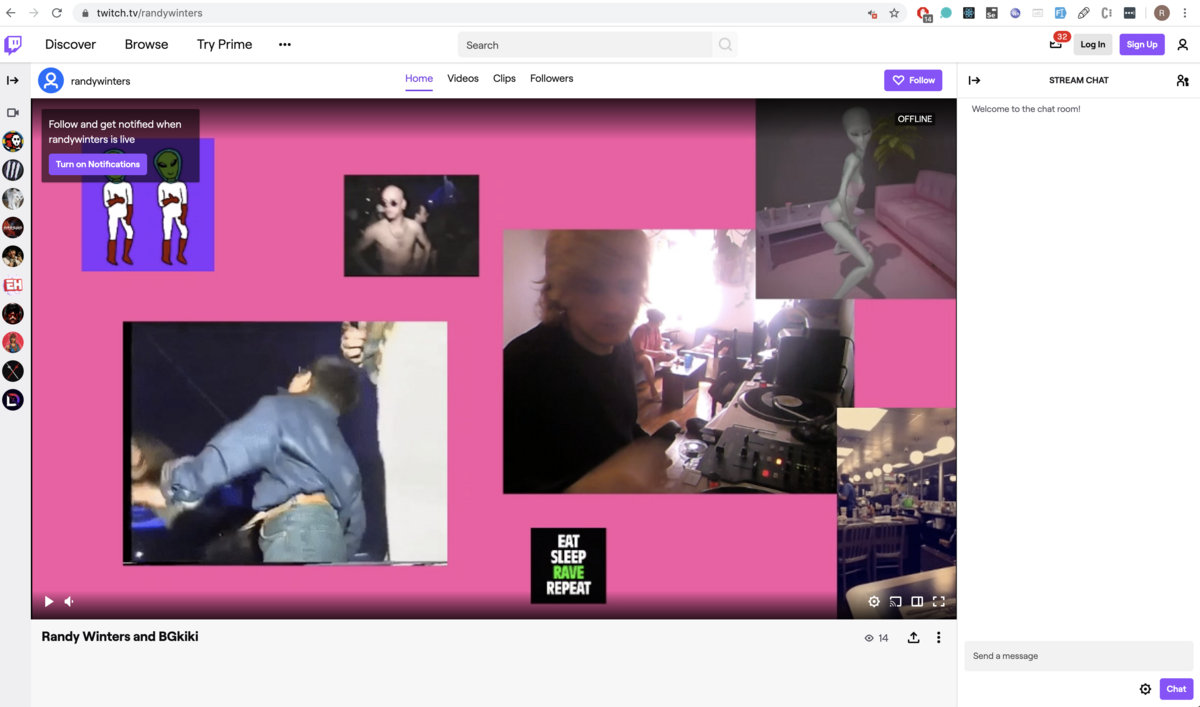The image size is (1200, 707).
Task: Toggle fullscreen on the video player
Action: (x=939, y=602)
